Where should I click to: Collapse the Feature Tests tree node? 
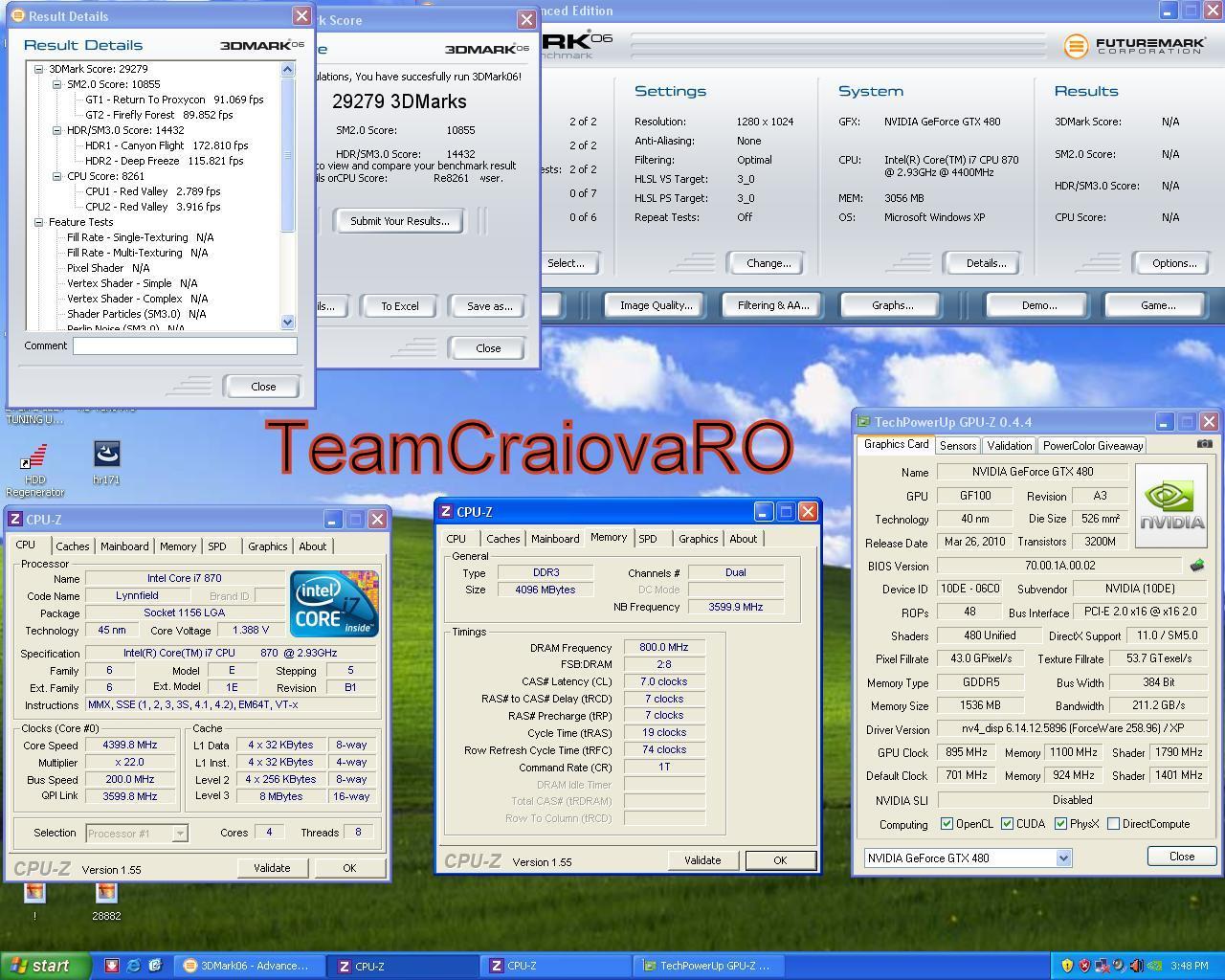(38, 222)
